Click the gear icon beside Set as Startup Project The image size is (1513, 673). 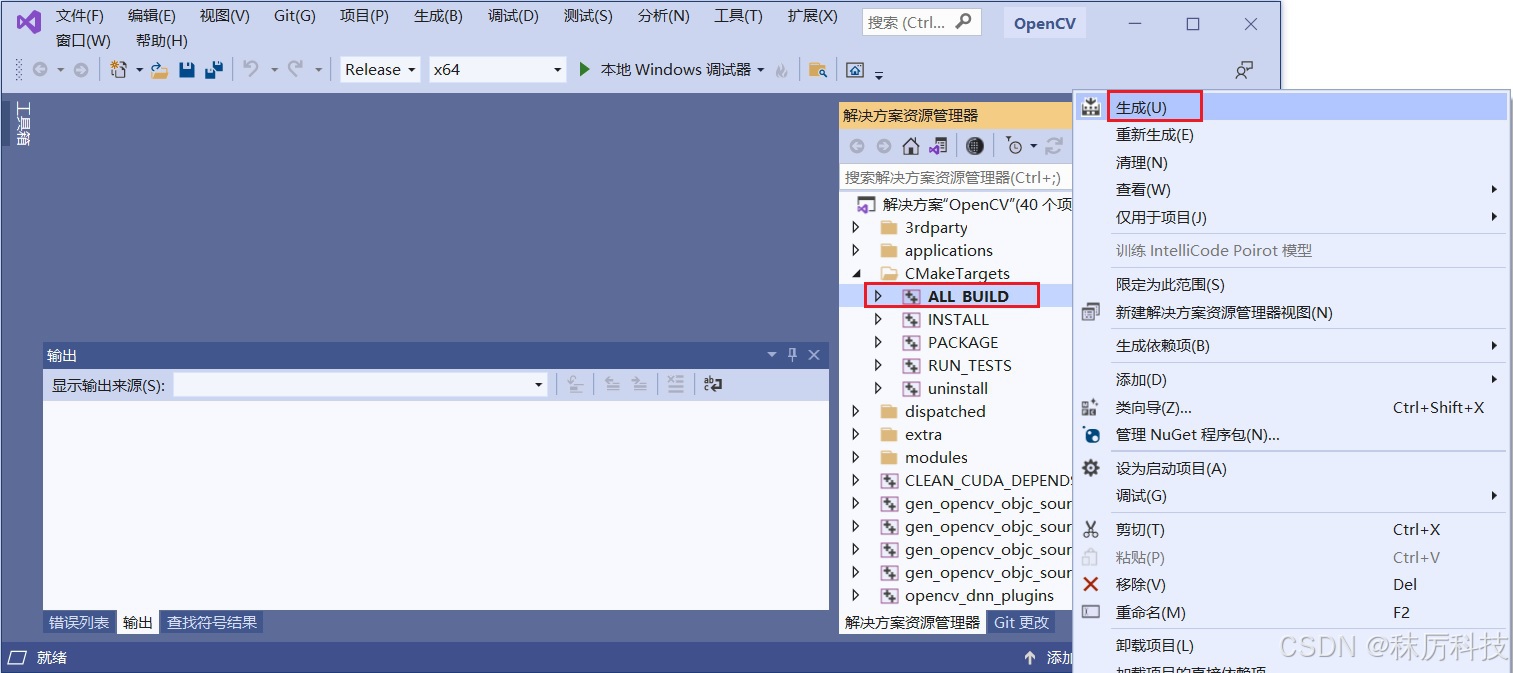click(1091, 468)
